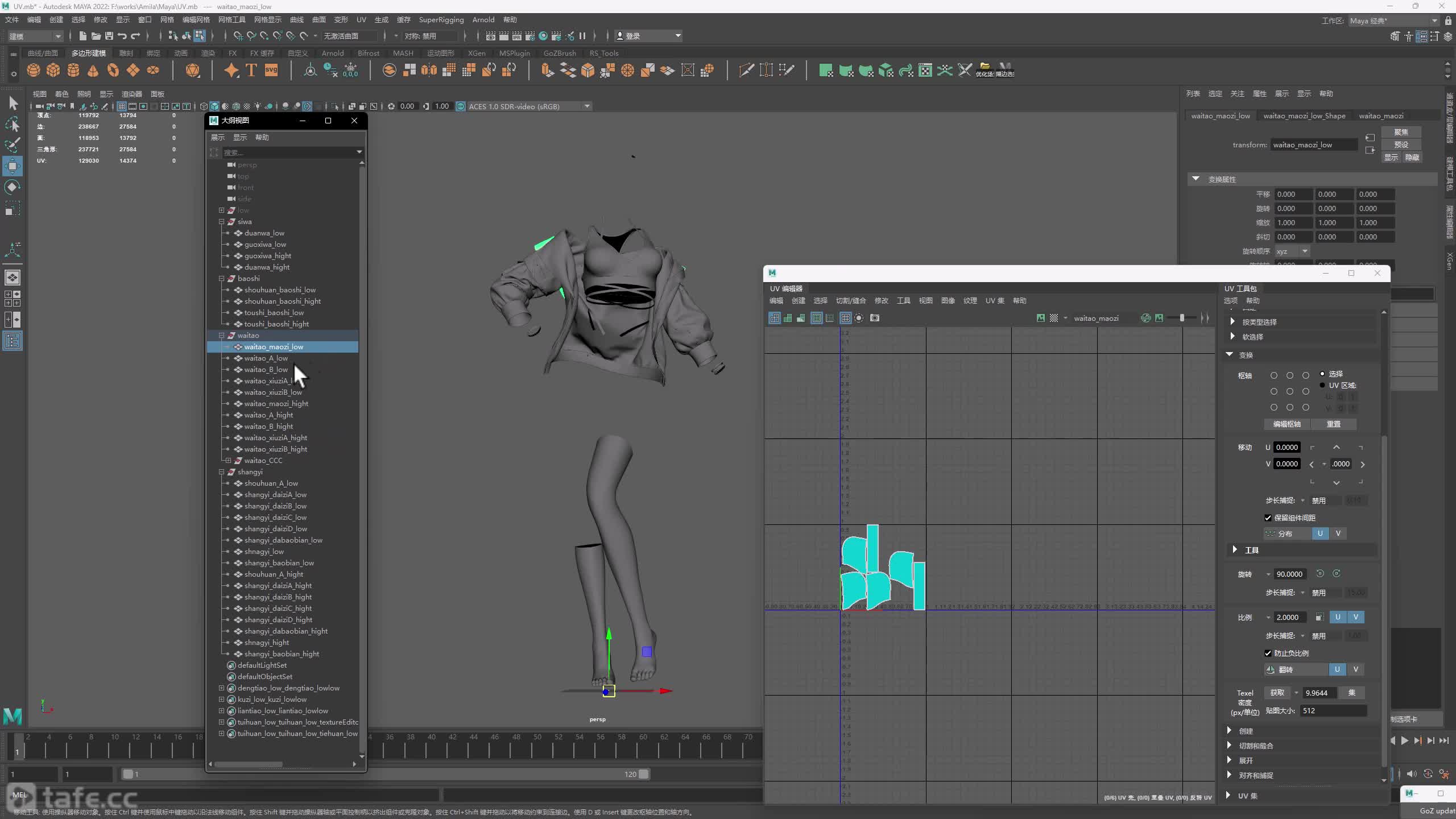Click the 聚焦 button in Attribute Editor
This screenshot has height=819, width=1456.
tap(1401, 132)
